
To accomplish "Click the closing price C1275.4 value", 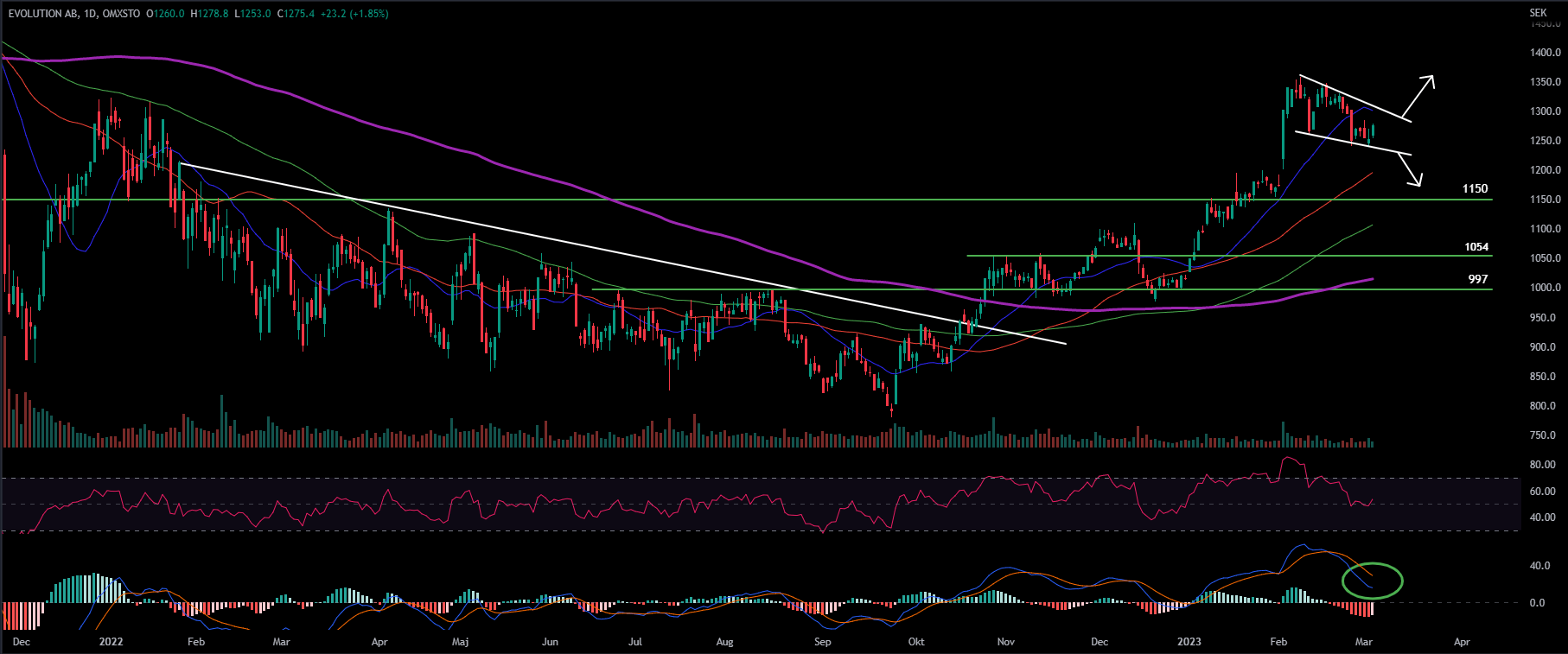I will (x=296, y=14).
